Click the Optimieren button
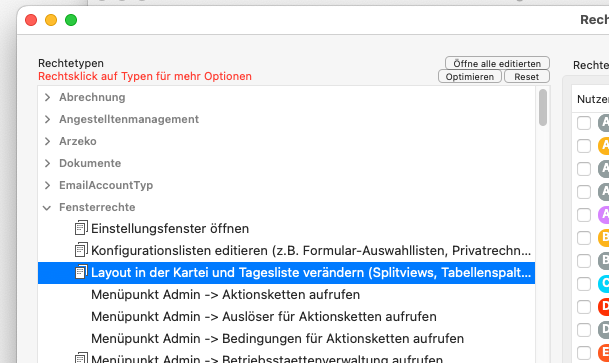609x363 pixels. 470,76
